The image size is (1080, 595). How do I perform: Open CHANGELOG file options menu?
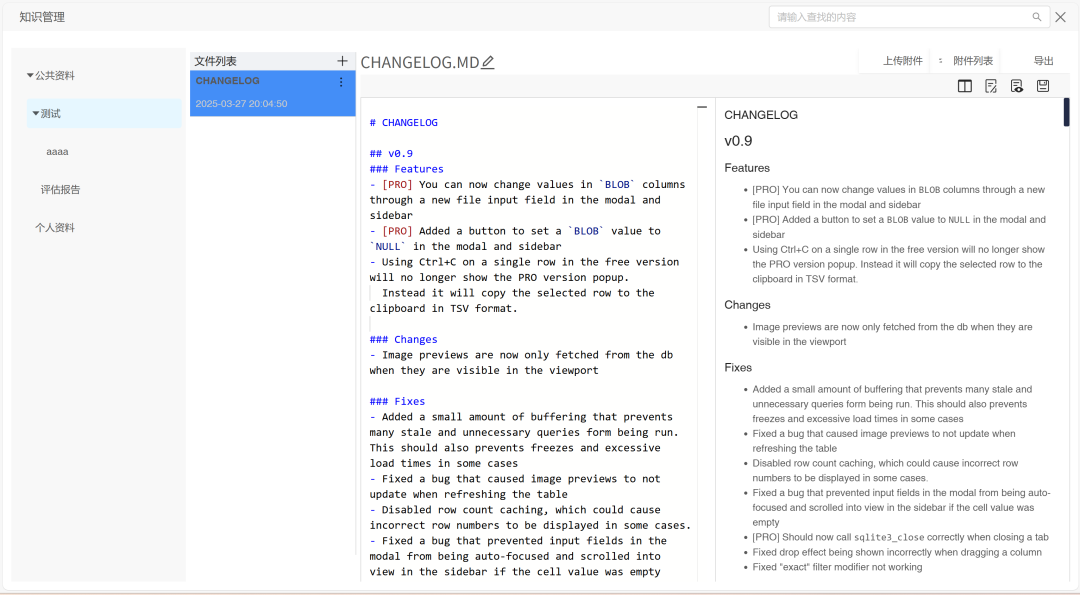341,82
